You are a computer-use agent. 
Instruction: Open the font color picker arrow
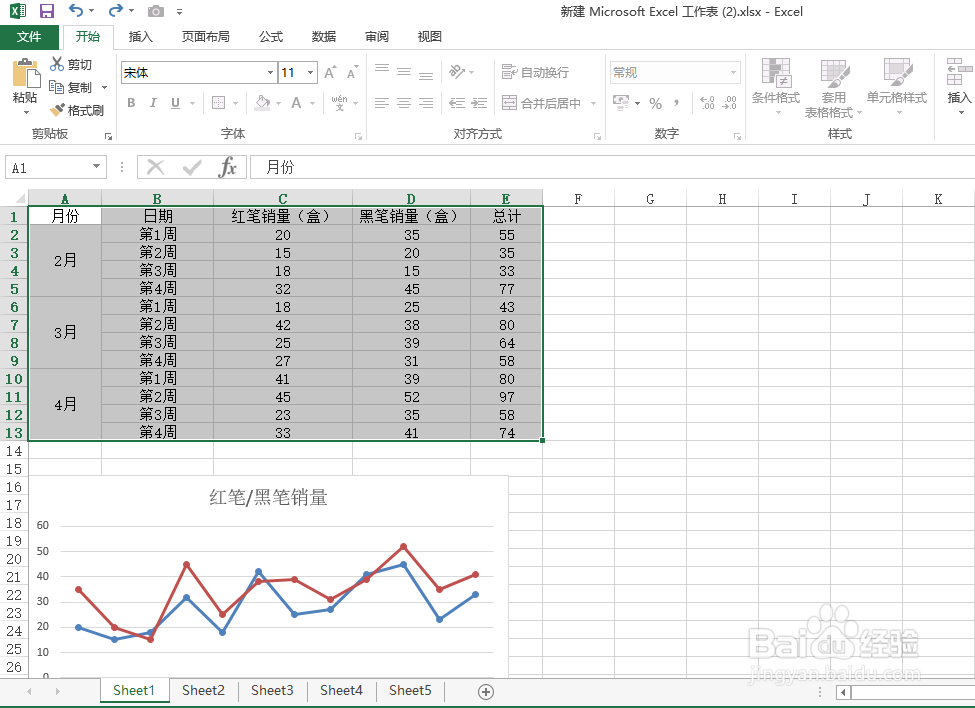click(x=312, y=103)
